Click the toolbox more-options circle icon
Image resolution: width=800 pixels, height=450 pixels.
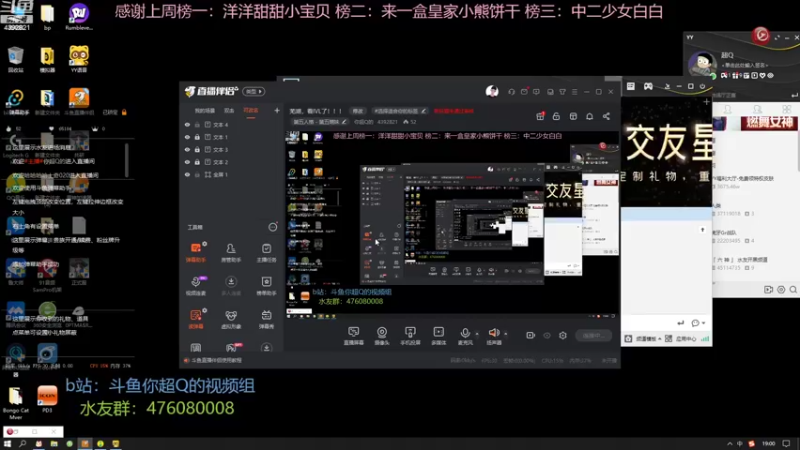click(272, 227)
